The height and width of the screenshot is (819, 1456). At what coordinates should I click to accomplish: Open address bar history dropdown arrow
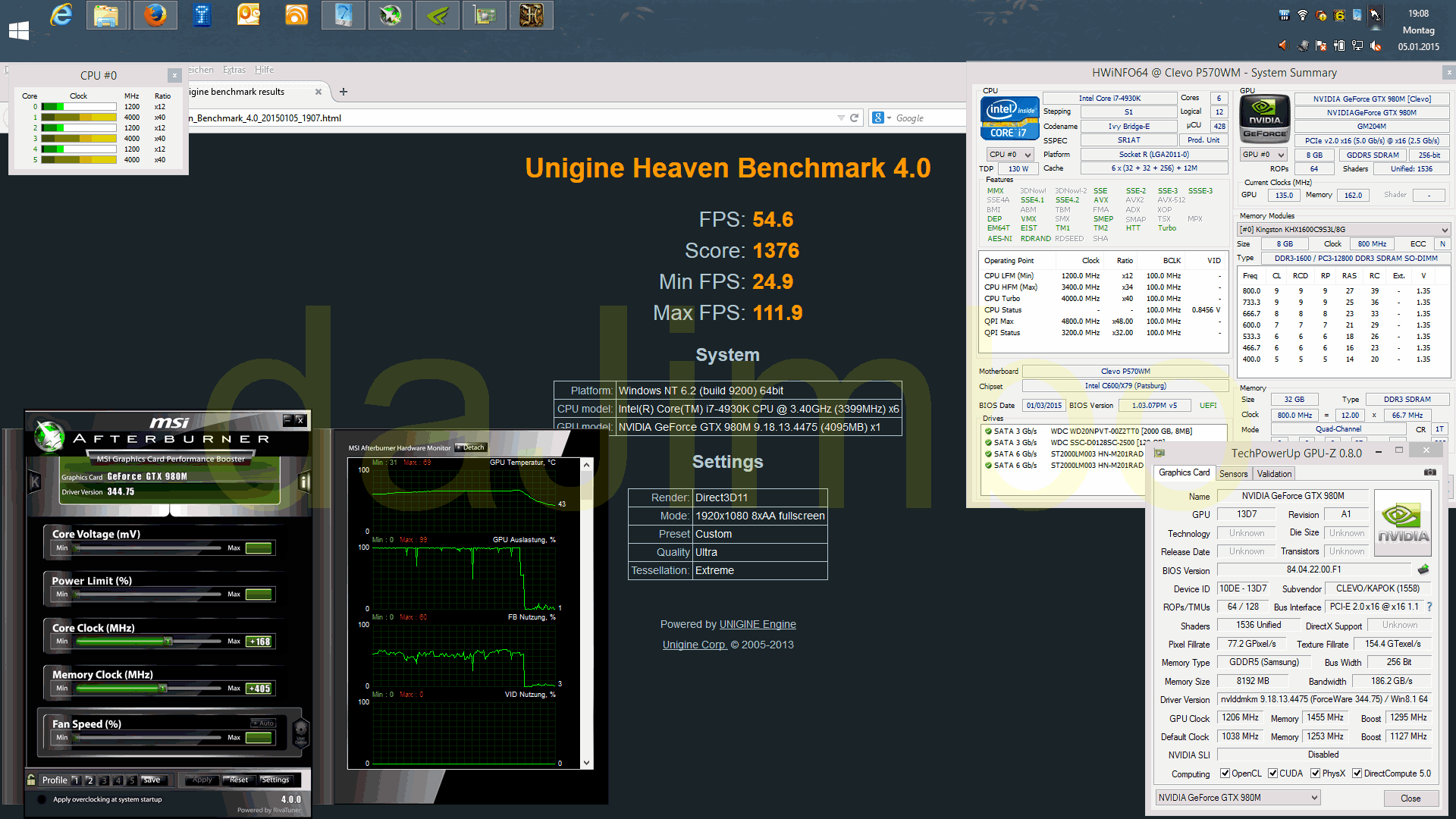pyautogui.click(x=840, y=118)
